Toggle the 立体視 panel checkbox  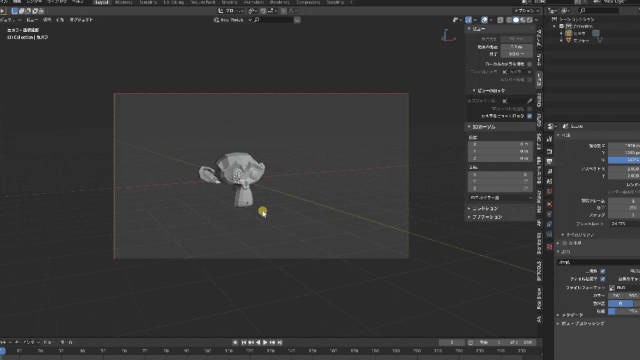564,243
